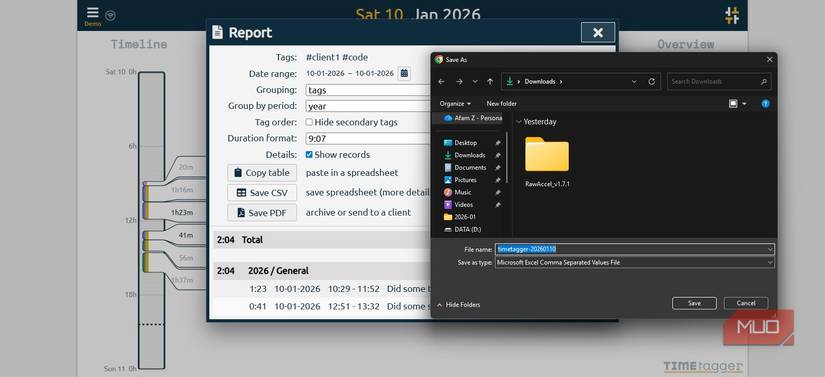Image resolution: width=825 pixels, height=377 pixels.
Task: Collapse the Yesterday group
Action: click(519, 121)
